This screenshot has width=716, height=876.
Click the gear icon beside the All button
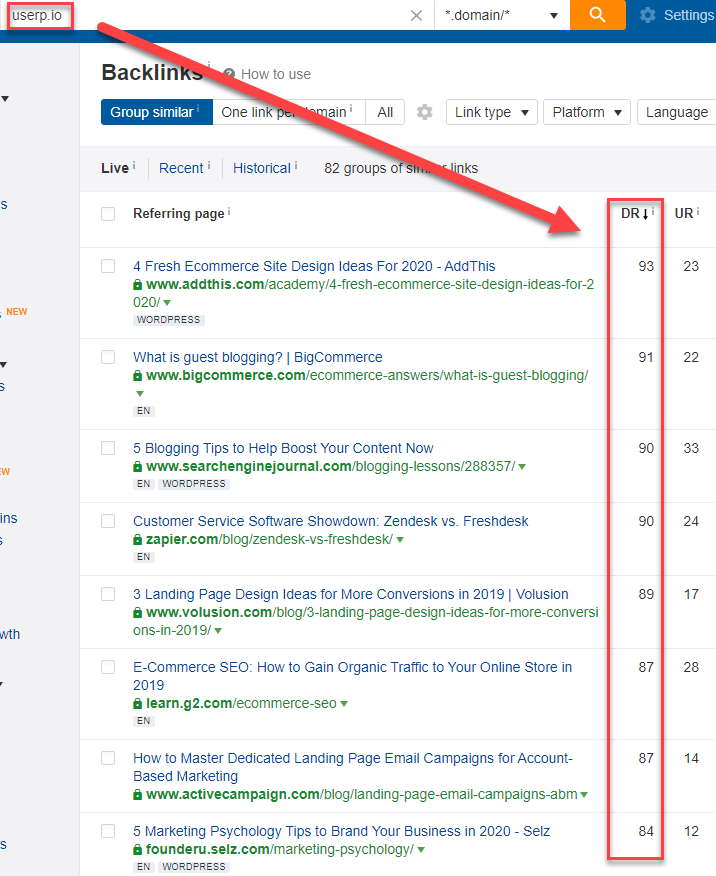point(424,112)
